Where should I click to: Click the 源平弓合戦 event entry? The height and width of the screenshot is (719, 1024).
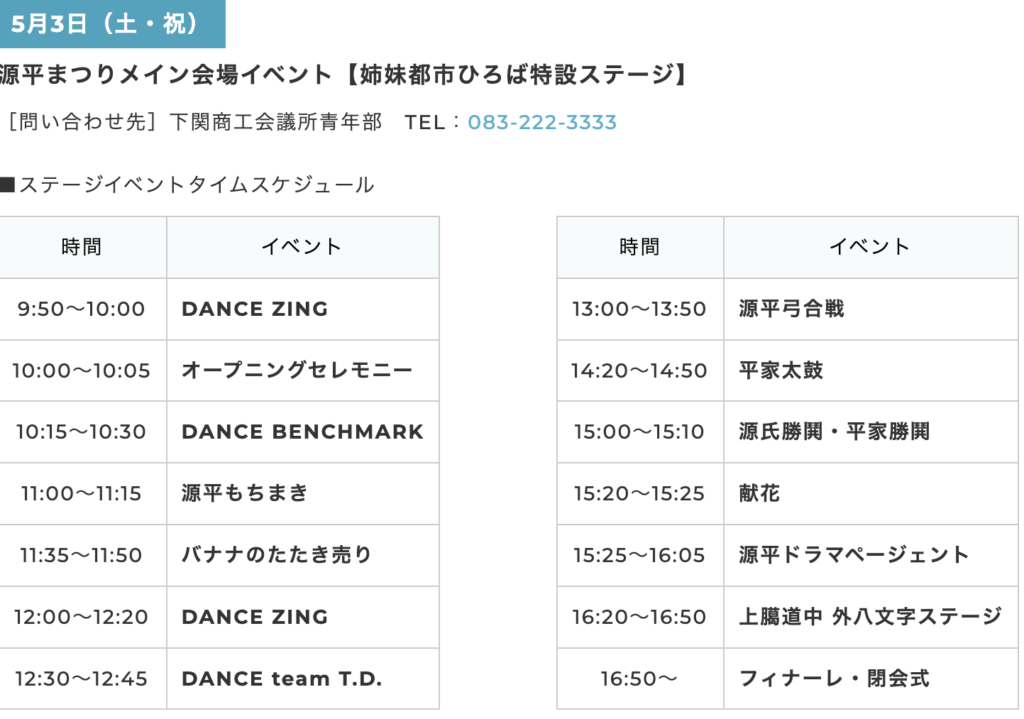point(871,309)
